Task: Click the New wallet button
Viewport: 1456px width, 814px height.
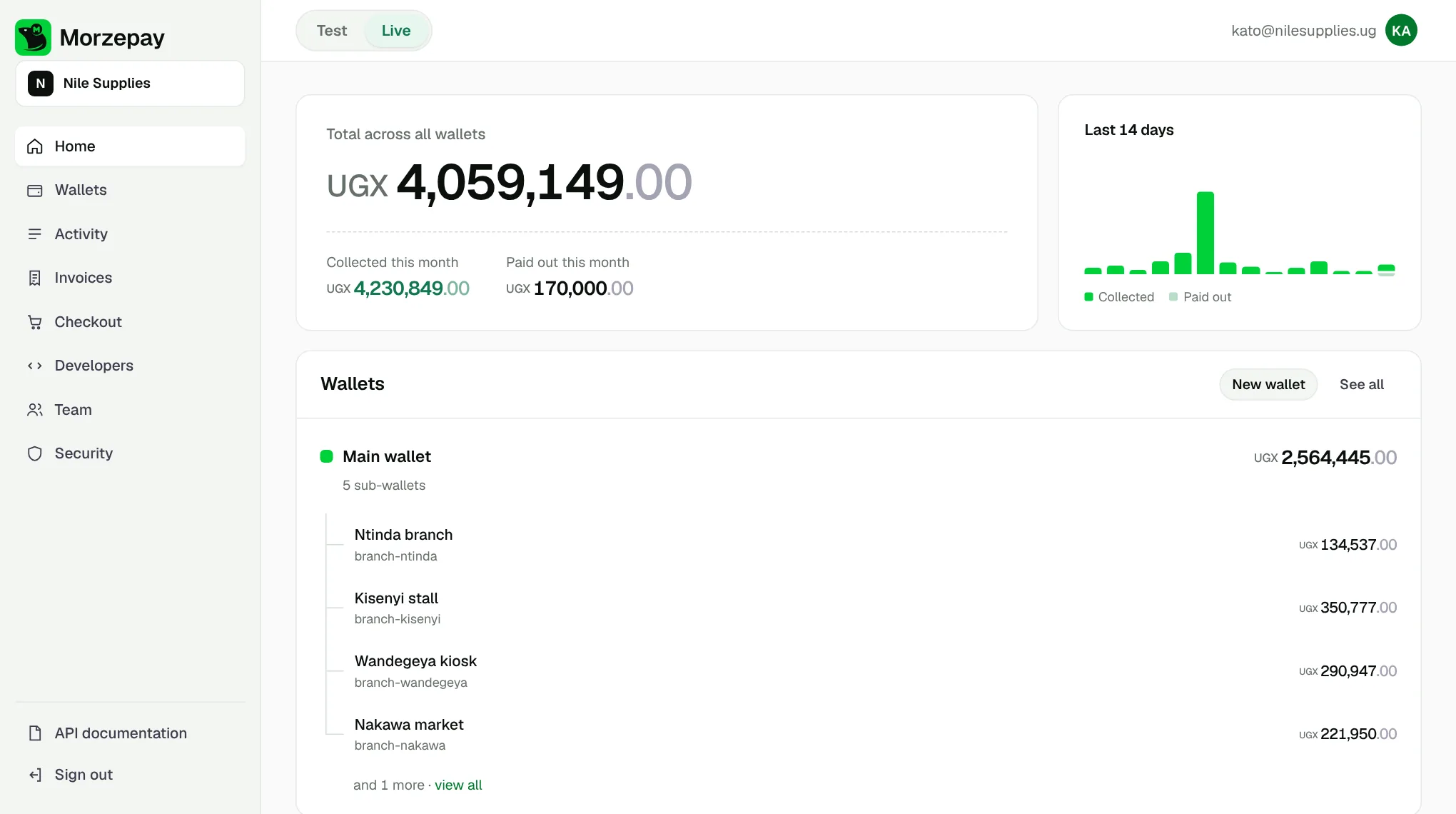Action: click(1268, 384)
